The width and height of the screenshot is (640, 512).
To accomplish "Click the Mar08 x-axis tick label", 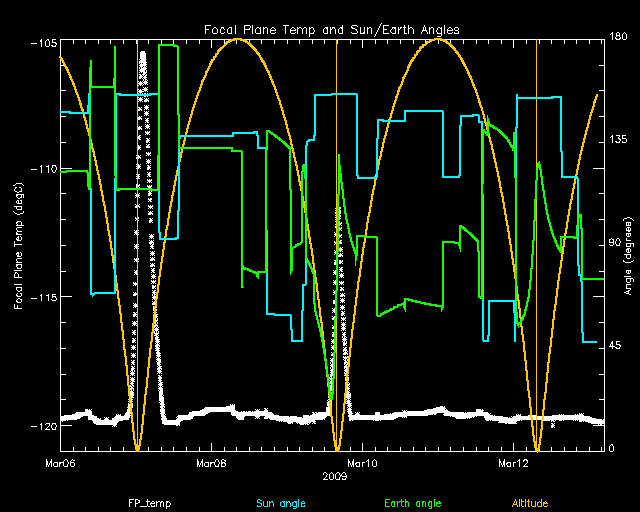I will [x=211, y=463].
